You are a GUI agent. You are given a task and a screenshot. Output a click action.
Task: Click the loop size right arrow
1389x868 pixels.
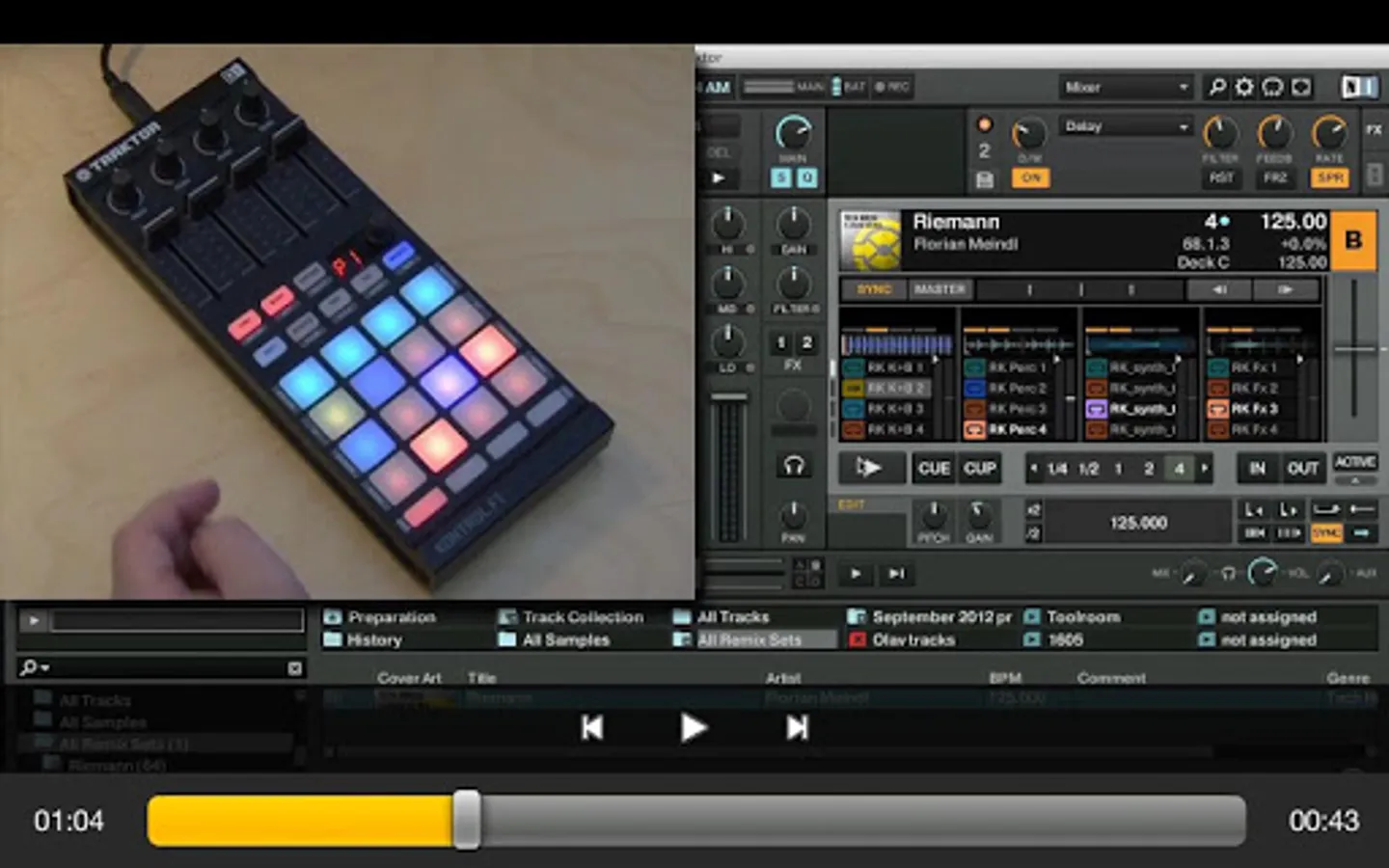(x=1204, y=469)
